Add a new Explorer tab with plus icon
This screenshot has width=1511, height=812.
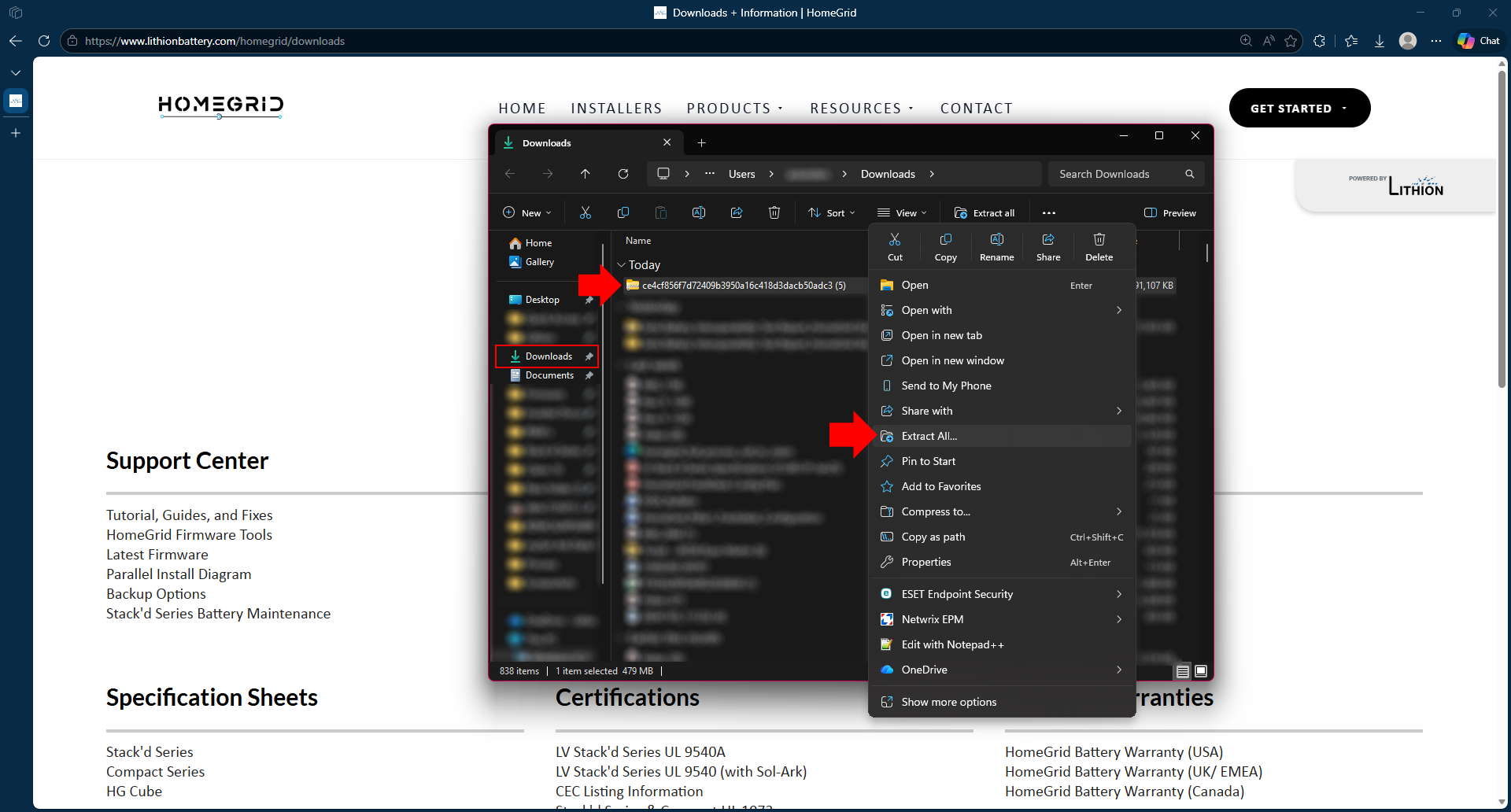pos(702,142)
